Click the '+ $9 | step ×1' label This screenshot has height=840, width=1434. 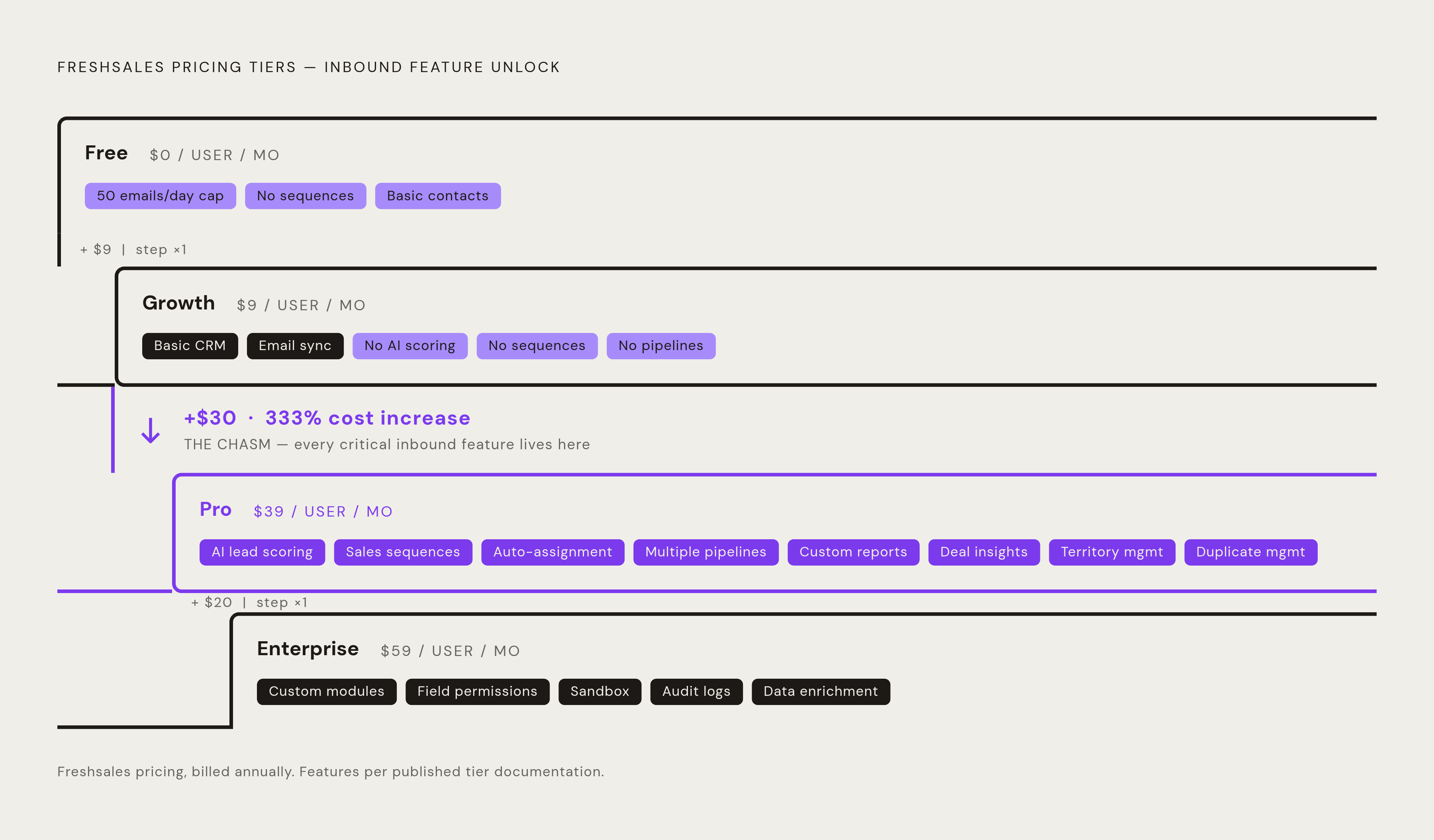133,250
